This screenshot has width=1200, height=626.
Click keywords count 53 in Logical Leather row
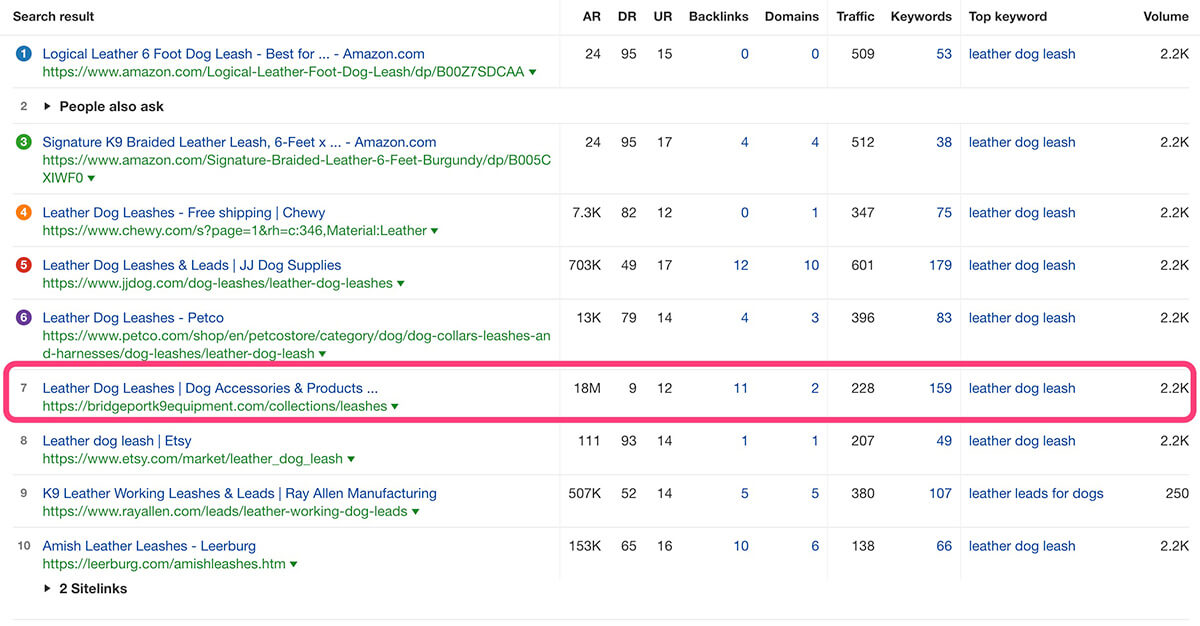(x=944, y=54)
